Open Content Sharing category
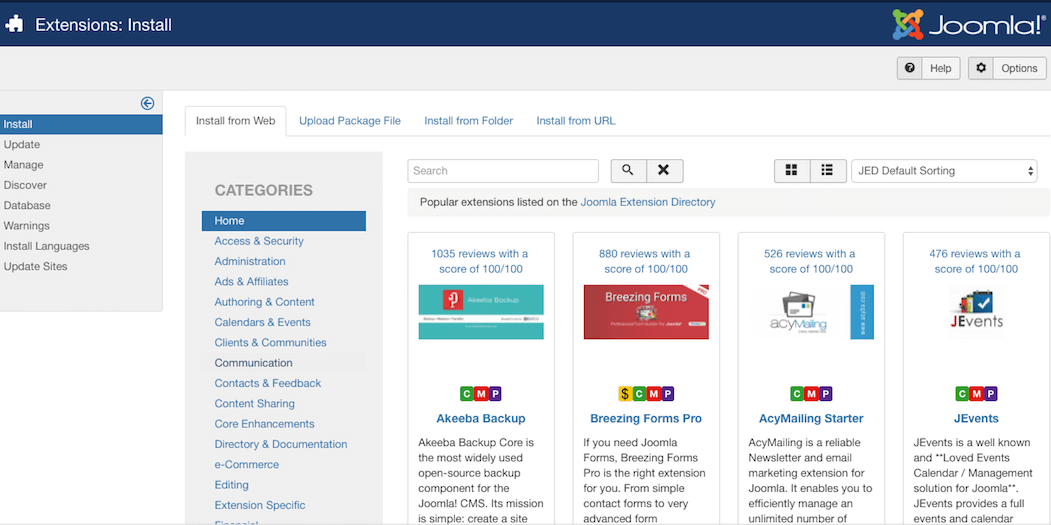The image size is (1051, 525). pyautogui.click(x=255, y=404)
